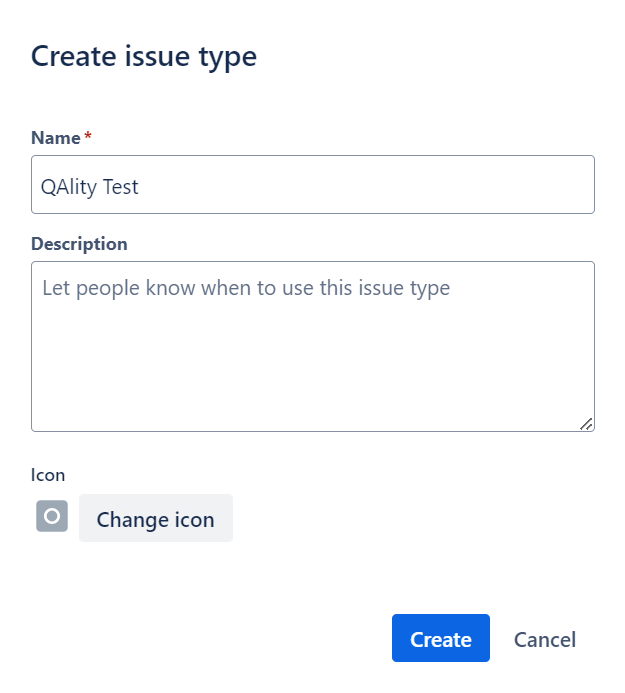Open the Change icon picker
Viewport: 625px width, 693px height.
156,518
